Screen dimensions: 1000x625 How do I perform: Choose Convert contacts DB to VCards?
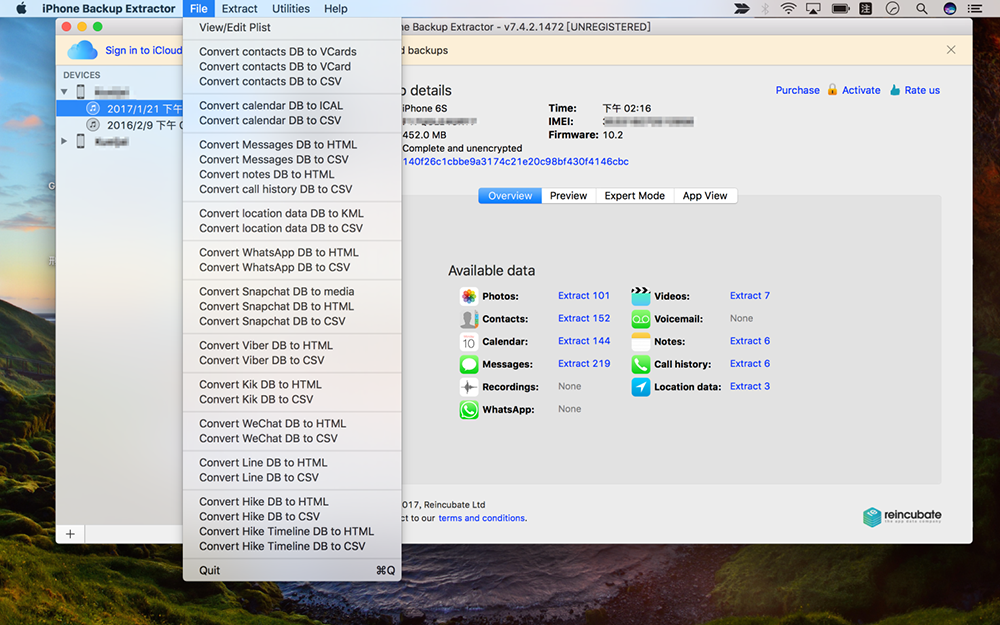[x=292, y=52]
